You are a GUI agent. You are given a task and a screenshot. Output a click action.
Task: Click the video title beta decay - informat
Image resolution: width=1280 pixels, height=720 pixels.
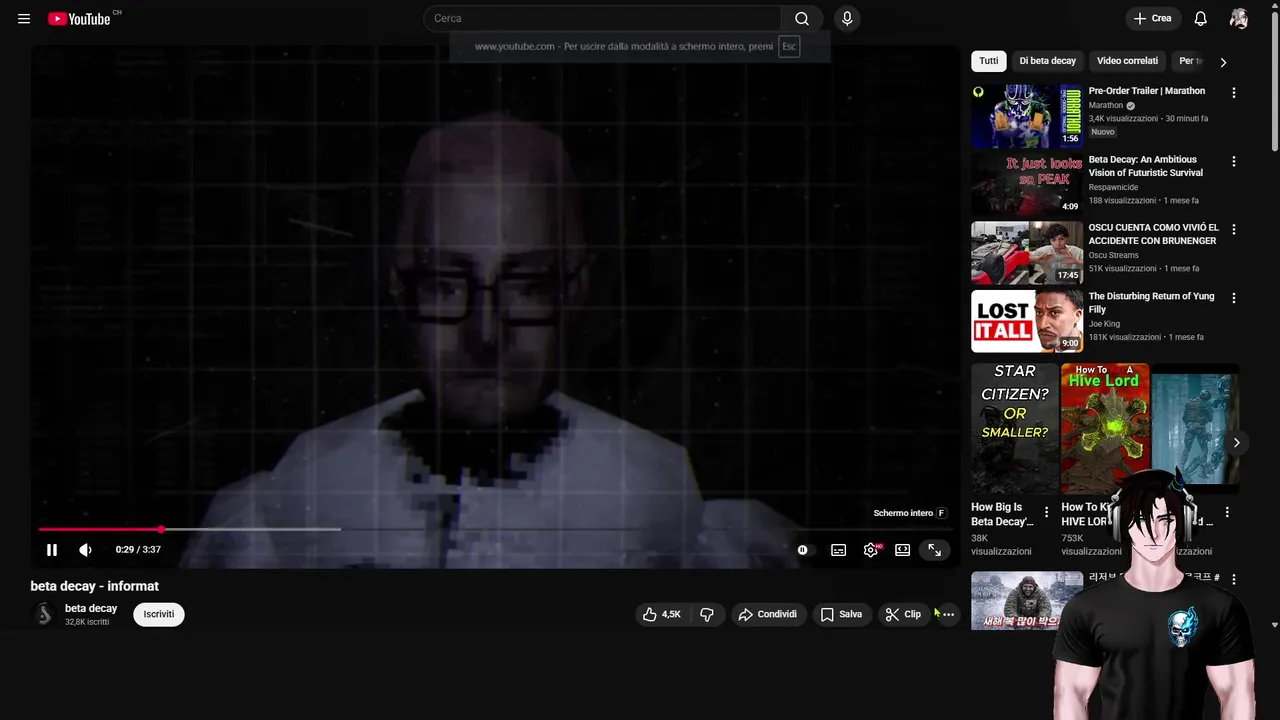(95, 586)
